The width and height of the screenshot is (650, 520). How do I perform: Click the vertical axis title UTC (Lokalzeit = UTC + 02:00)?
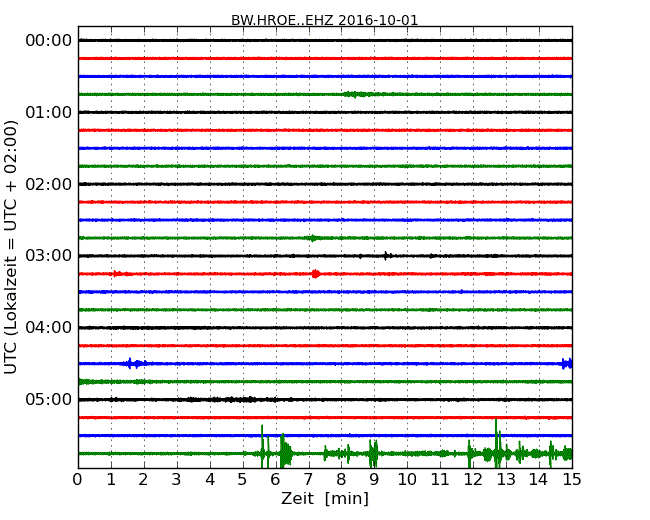[x=11, y=247]
